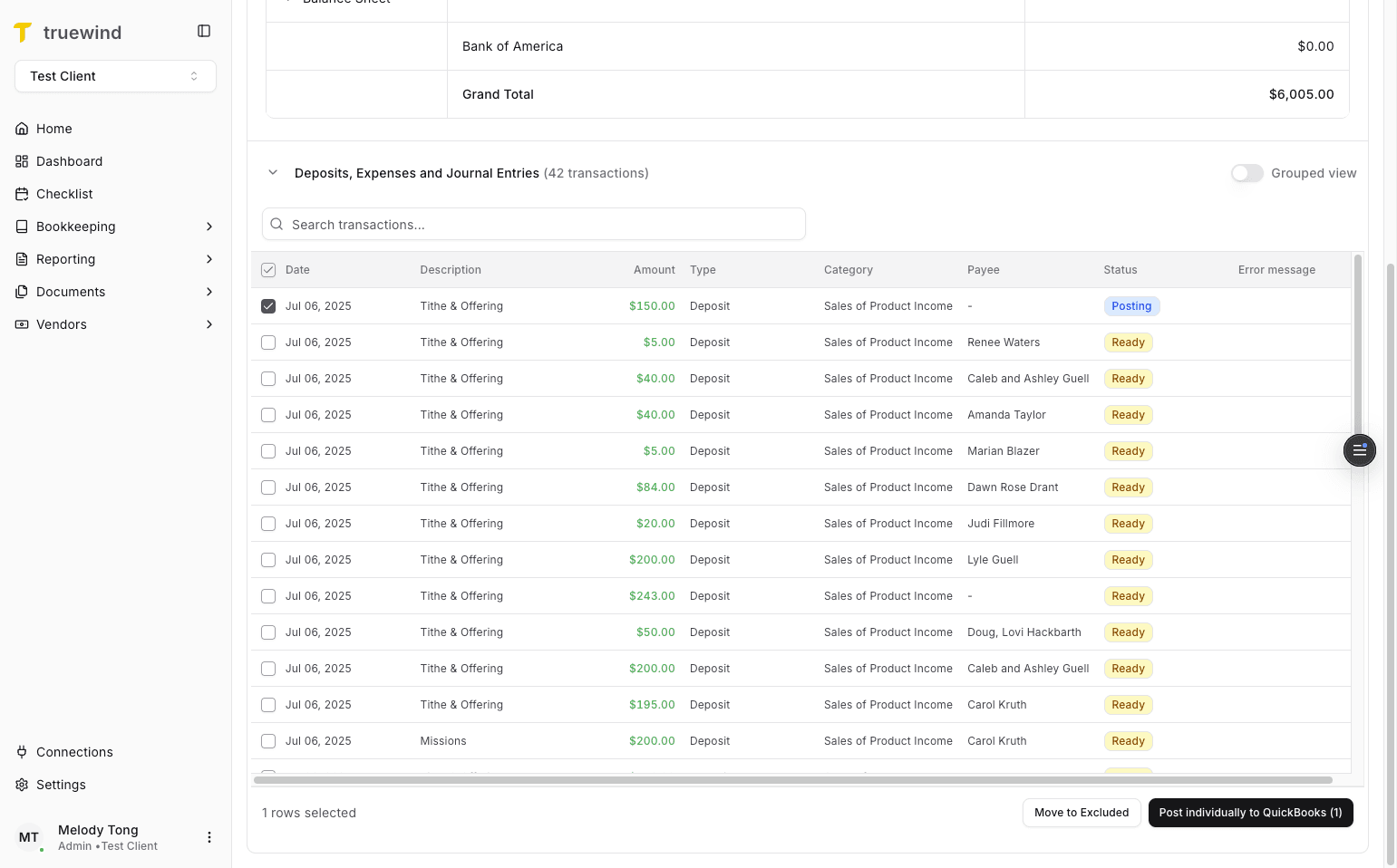Screen dimensions: 1397x868
Task: Click the Missions description cell
Action: pos(443,741)
